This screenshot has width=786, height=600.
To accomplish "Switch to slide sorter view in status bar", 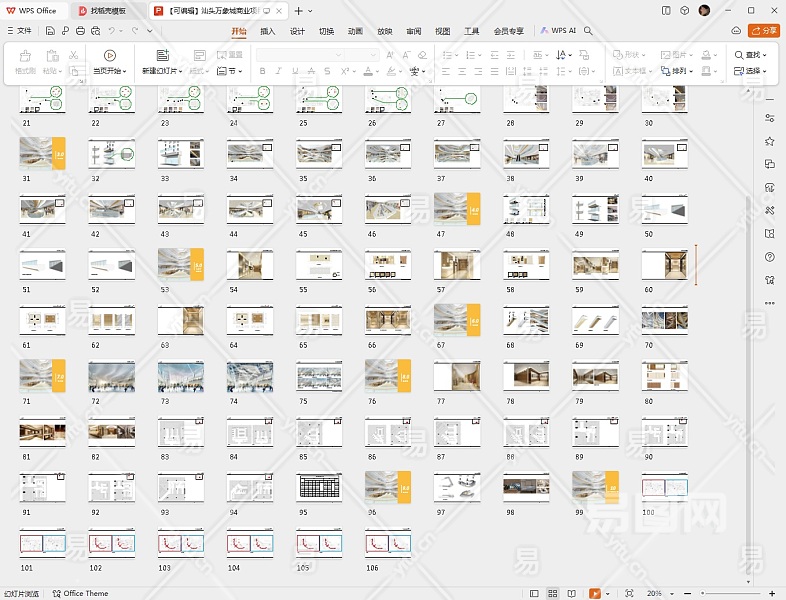I will click(553, 594).
